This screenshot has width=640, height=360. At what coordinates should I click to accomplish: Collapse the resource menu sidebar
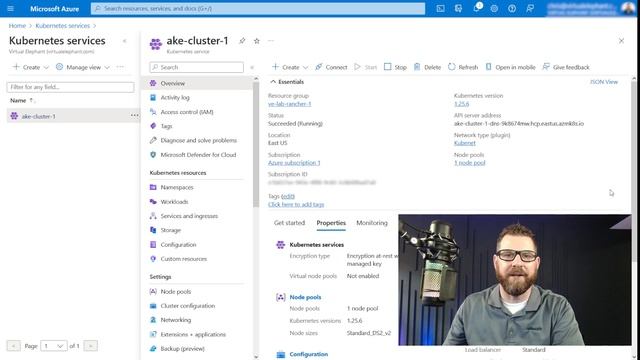point(252,67)
